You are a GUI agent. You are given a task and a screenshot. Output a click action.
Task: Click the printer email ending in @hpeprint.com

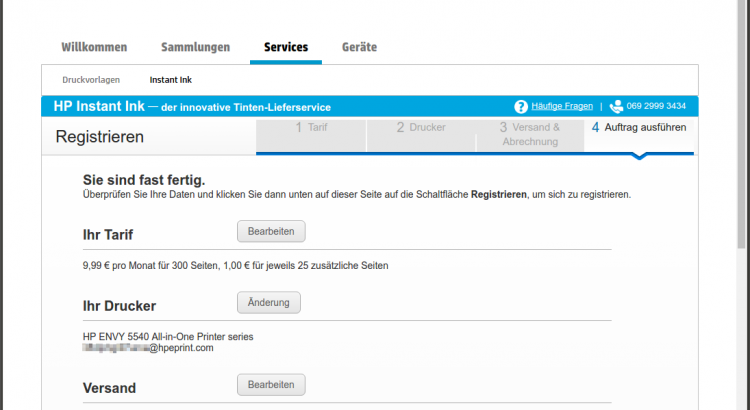click(x=148, y=348)
